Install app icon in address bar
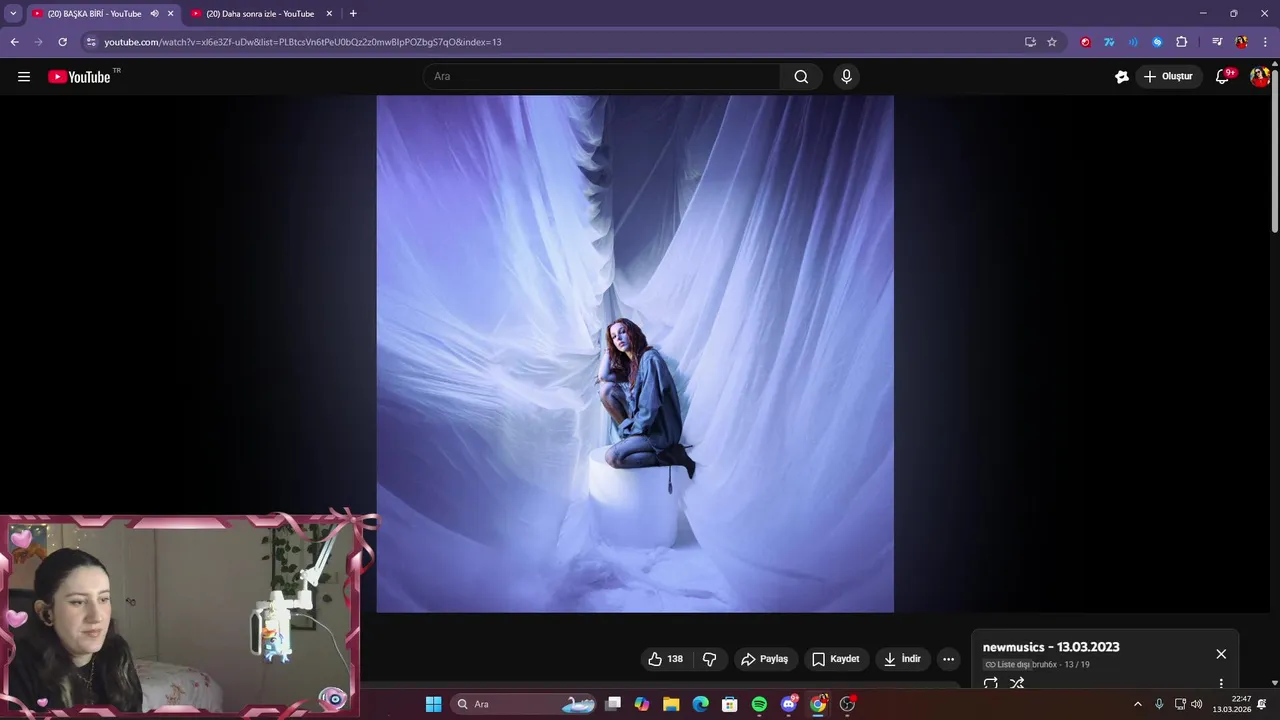 point(1030,42)
